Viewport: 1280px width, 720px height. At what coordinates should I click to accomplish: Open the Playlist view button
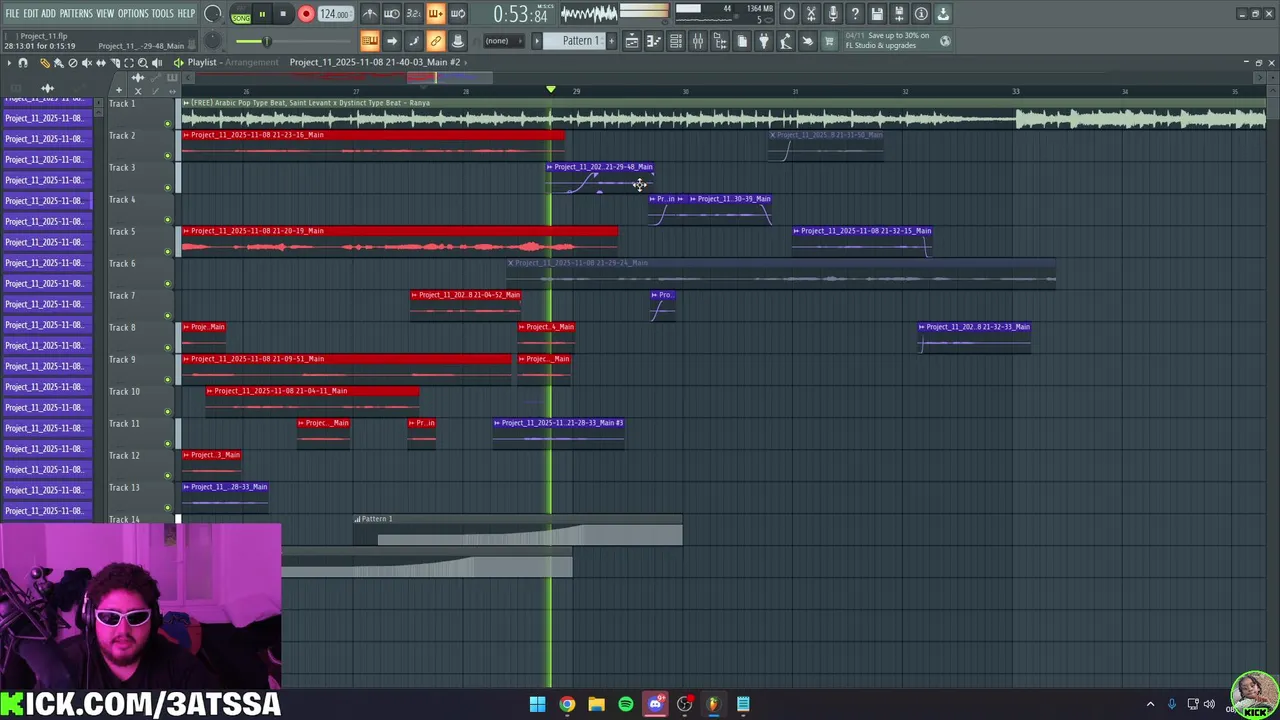click(x=631, y=41)
